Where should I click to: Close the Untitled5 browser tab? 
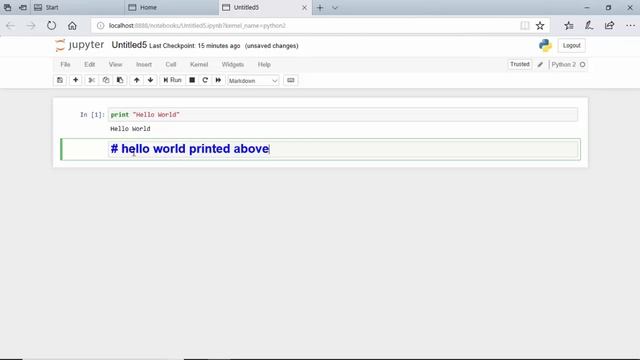(304, 7)
